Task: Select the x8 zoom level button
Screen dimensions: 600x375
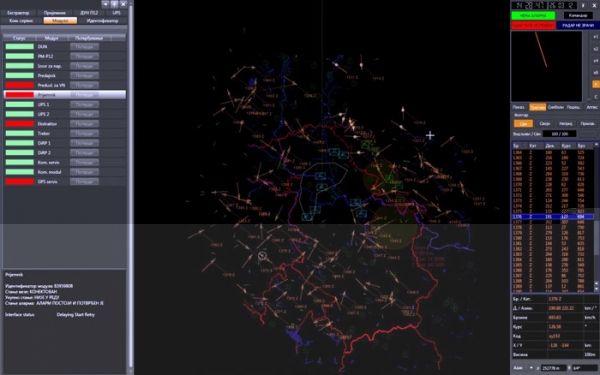Action: pos(595,73)
